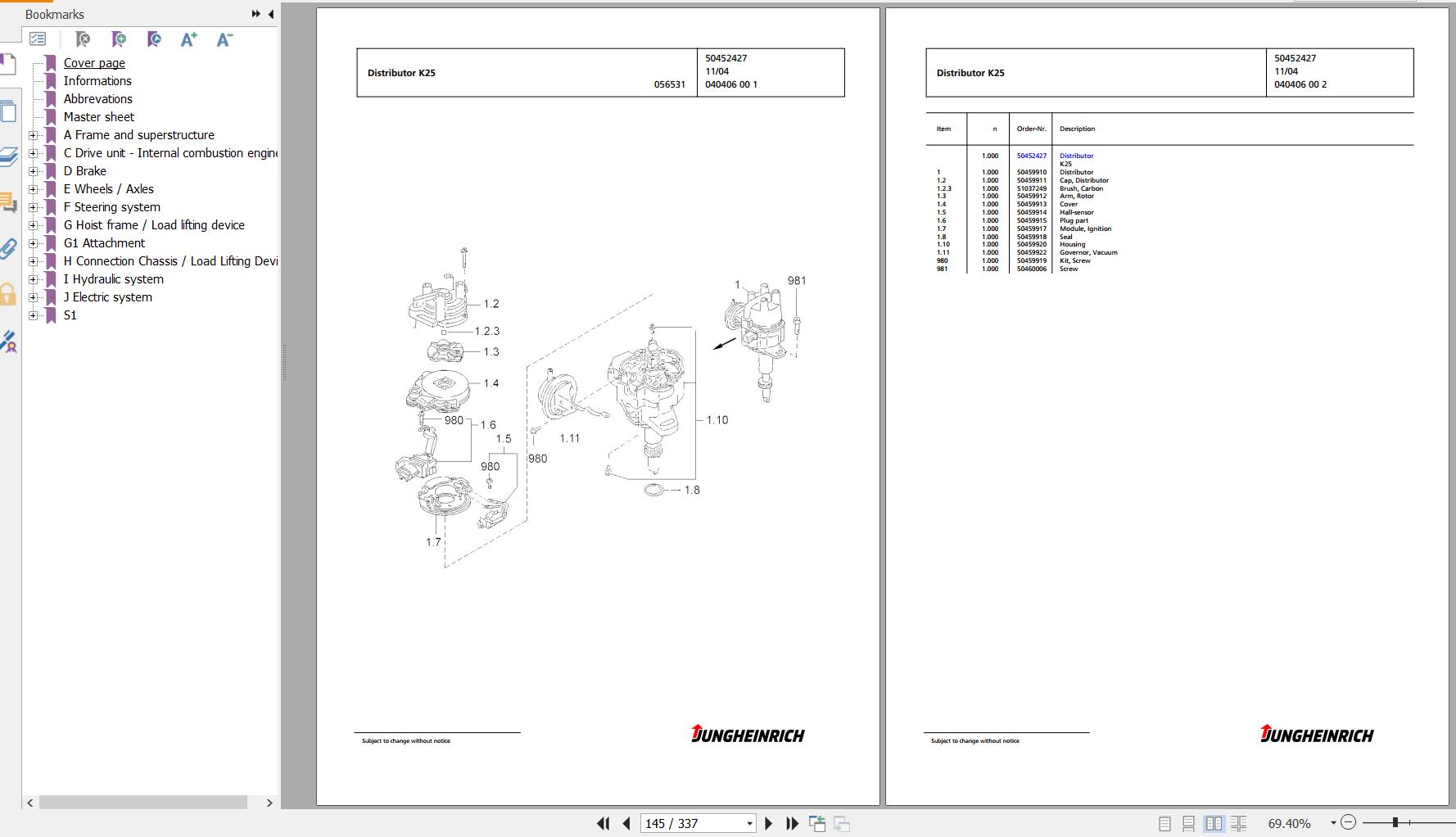Go to the first page

pyautogui.click(x=604, y=823)
